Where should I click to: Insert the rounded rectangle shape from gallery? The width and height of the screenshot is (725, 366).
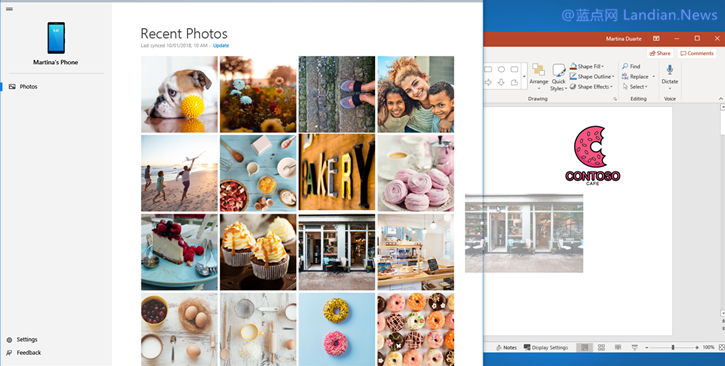(514, 69)
